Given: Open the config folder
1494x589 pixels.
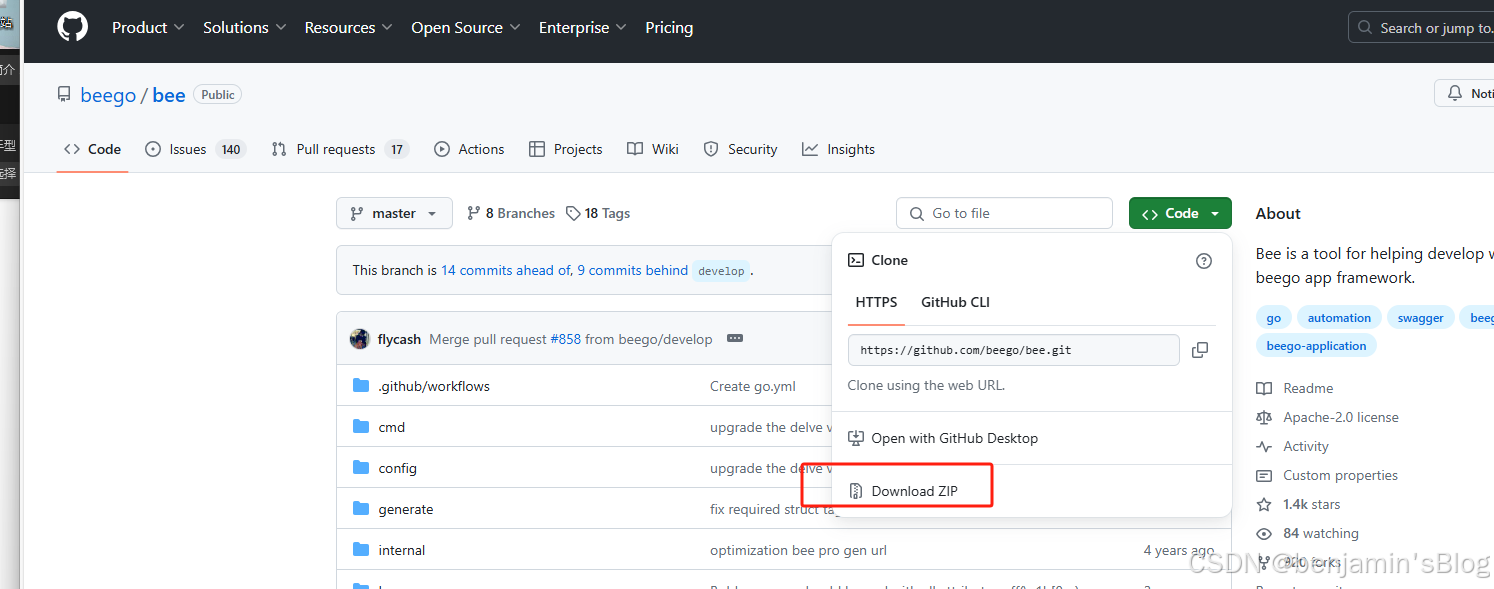Looking at the screenshot, I should click(397, 468).
